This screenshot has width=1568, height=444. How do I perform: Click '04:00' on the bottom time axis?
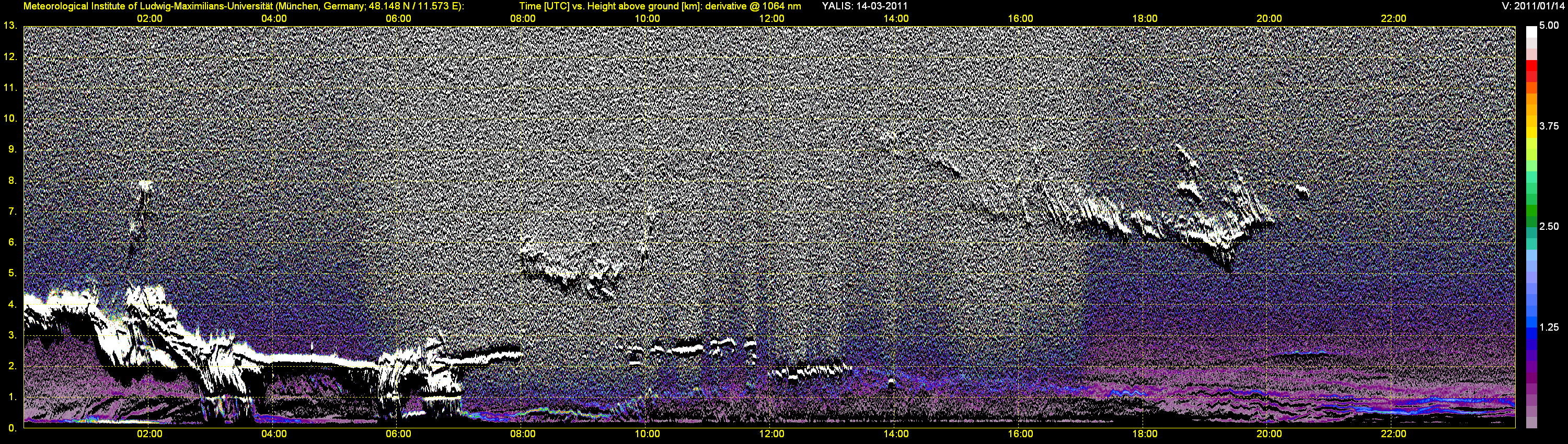tap(274, 434)
